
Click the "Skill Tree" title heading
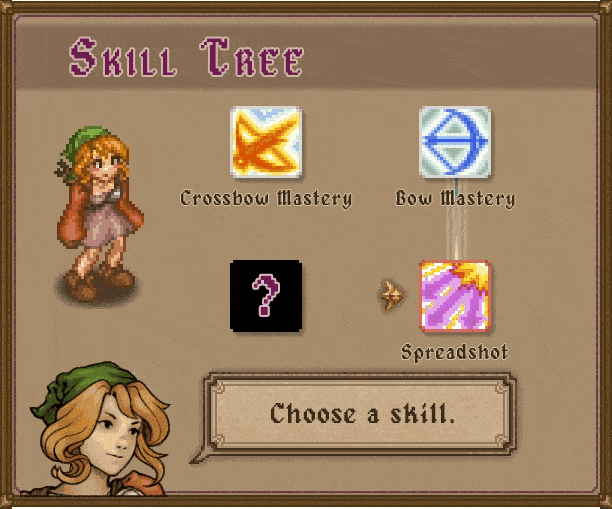click(x=186, y=57)
